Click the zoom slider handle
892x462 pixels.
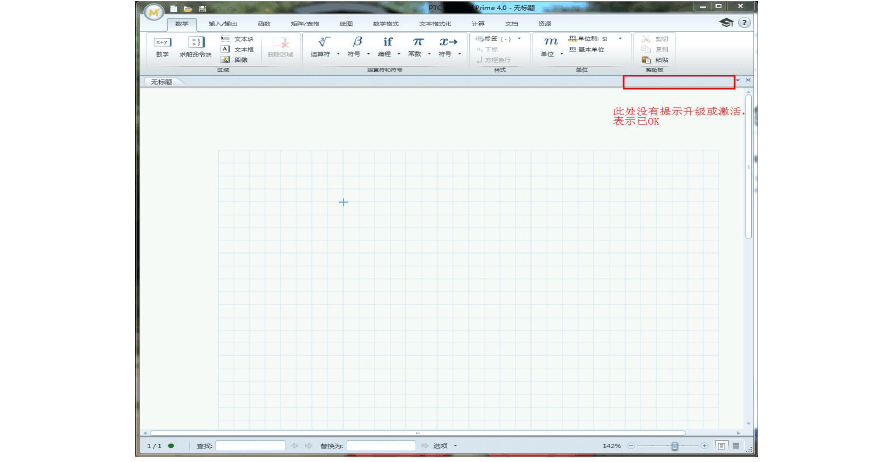coord(675,446)
